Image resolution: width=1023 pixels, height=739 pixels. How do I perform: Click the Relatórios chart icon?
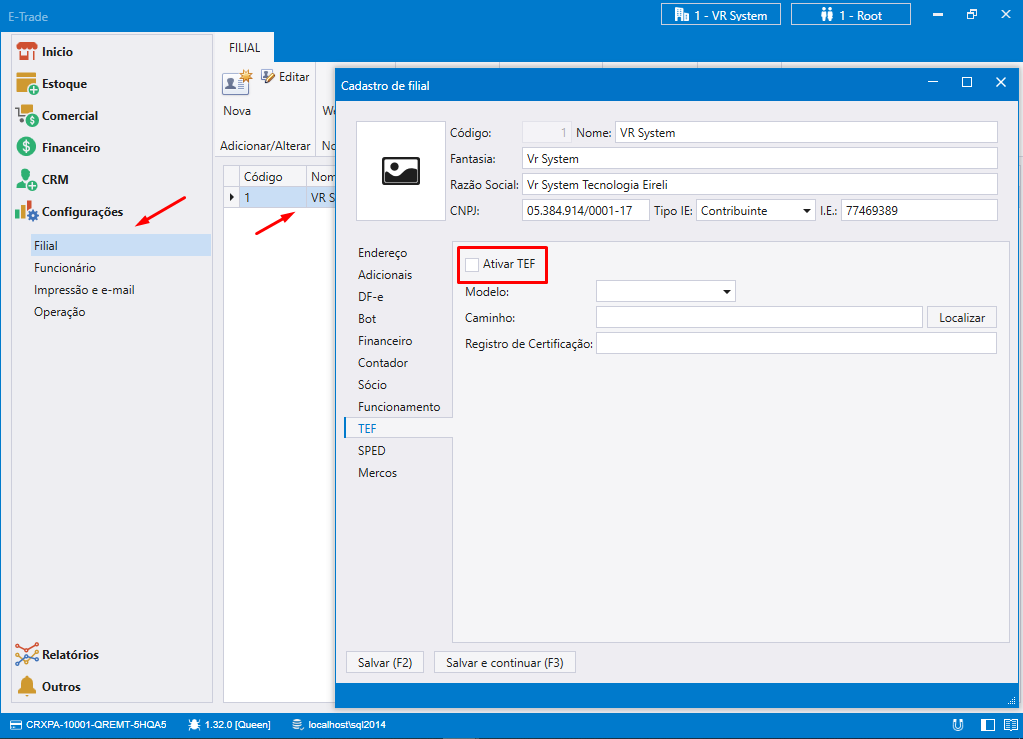coord(27,655)
